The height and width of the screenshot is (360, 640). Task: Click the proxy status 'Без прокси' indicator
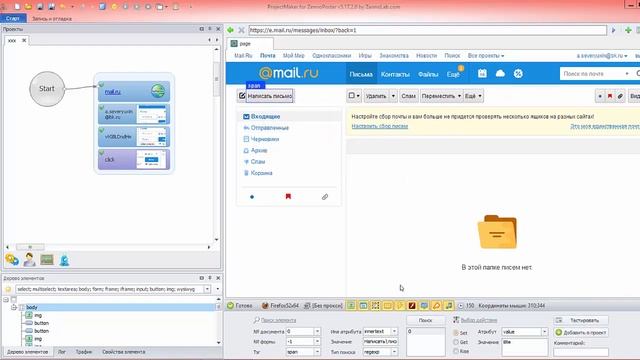[x=323, y=305]
